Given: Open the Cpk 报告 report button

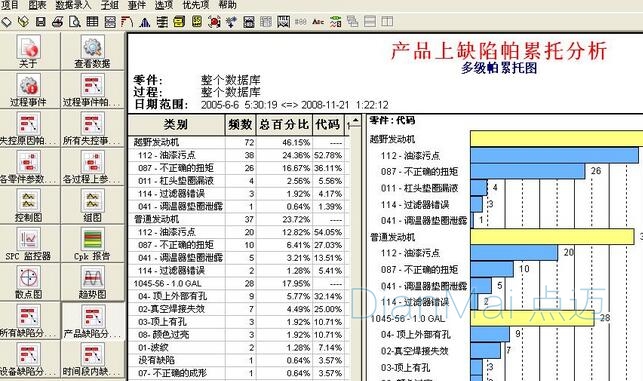Looking at the screenshot, I should click(92, 244).
